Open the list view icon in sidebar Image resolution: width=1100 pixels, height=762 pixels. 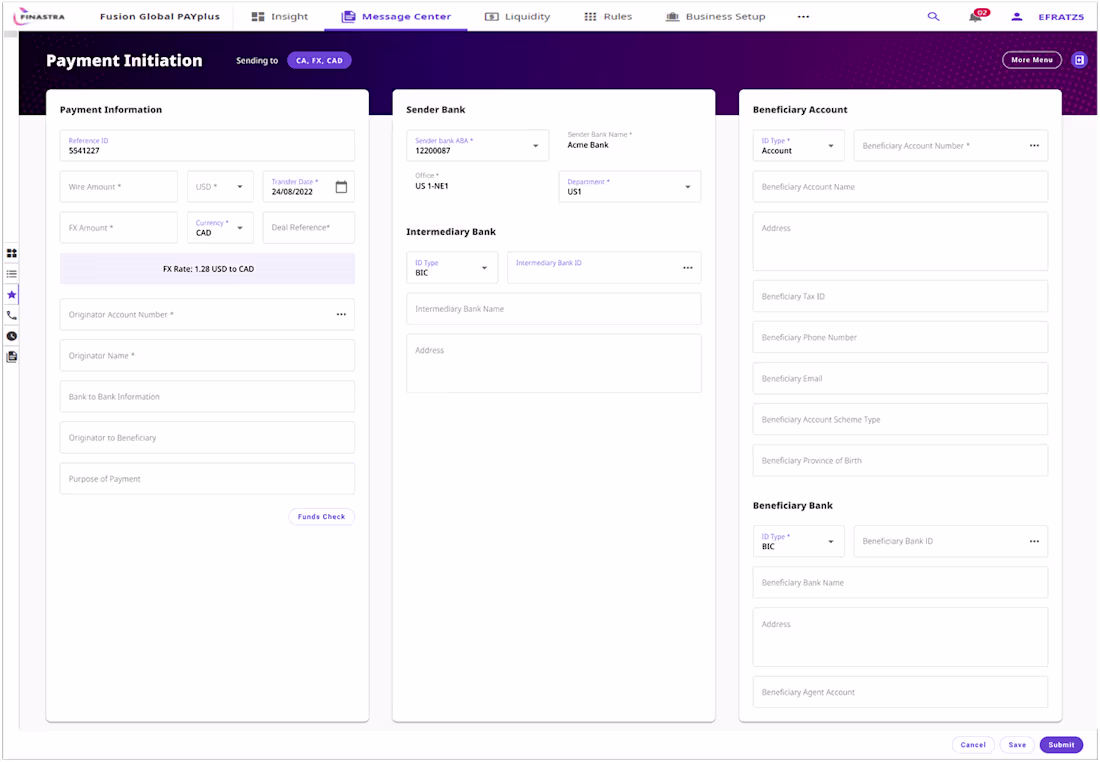[11, 274]
